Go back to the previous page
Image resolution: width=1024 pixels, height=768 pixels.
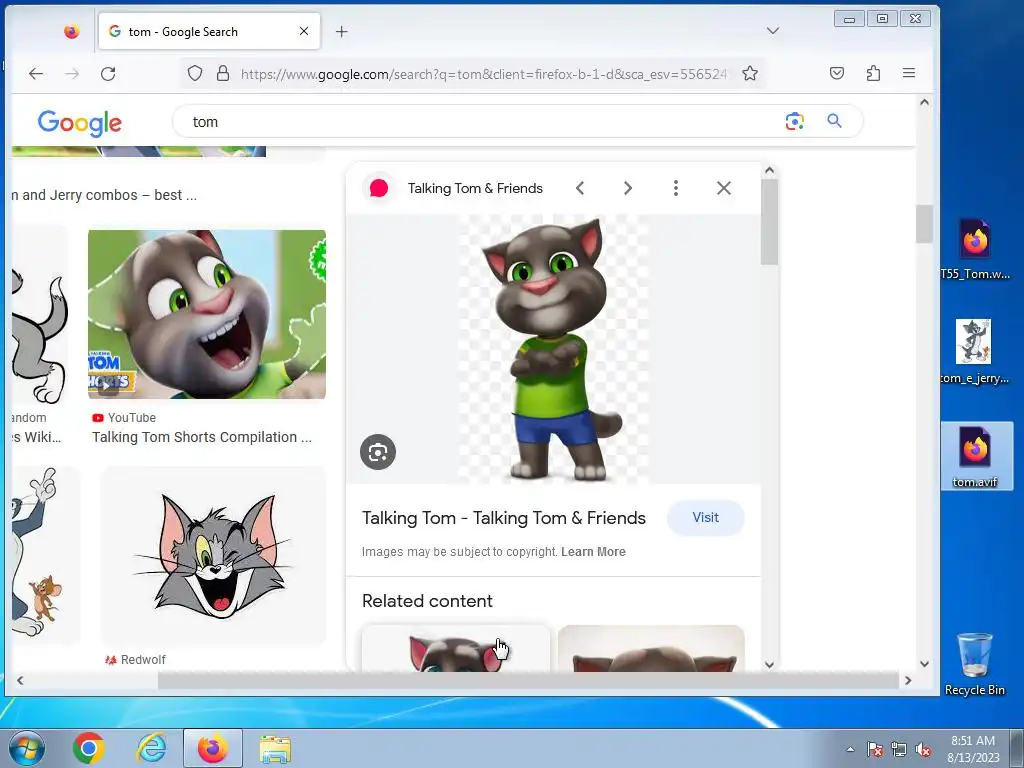coord(36,74)
